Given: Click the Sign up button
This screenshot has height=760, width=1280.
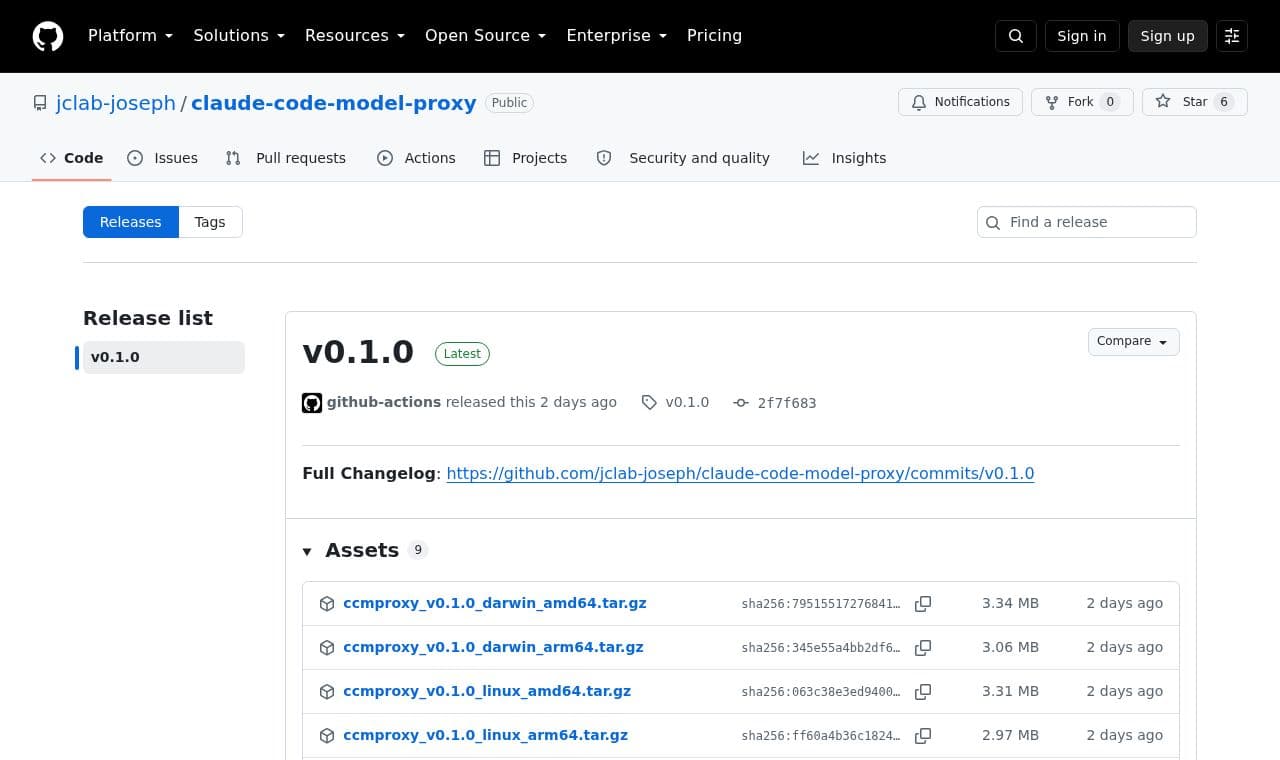Looking at the screenshot, I should pyautogui.click(x=1168, y=36).
